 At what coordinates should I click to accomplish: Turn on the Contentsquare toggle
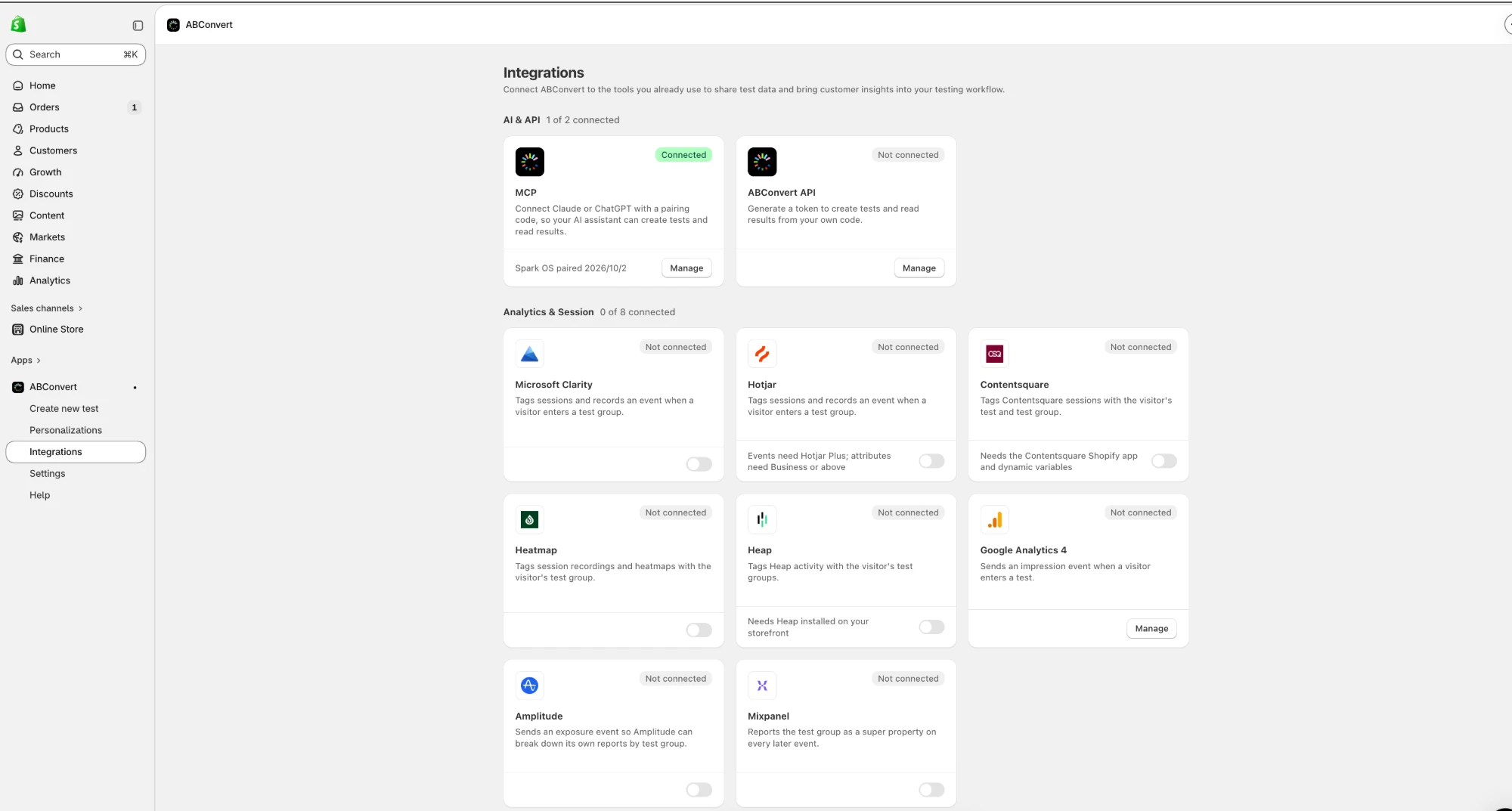coord(1164,461)
